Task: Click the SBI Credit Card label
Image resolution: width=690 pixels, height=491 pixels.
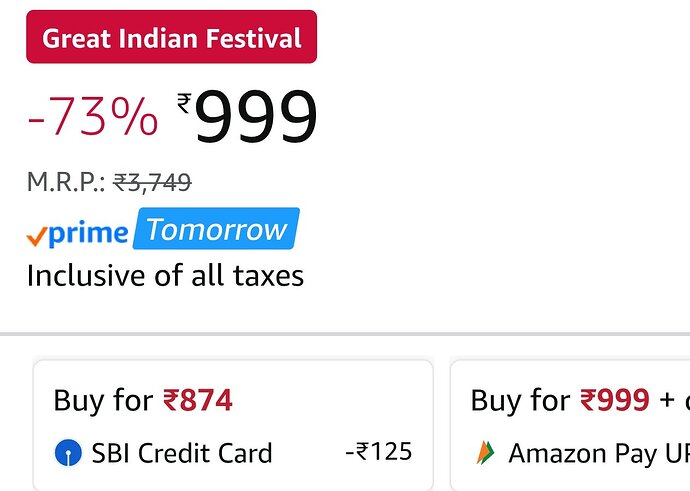Action: (181, 453)
